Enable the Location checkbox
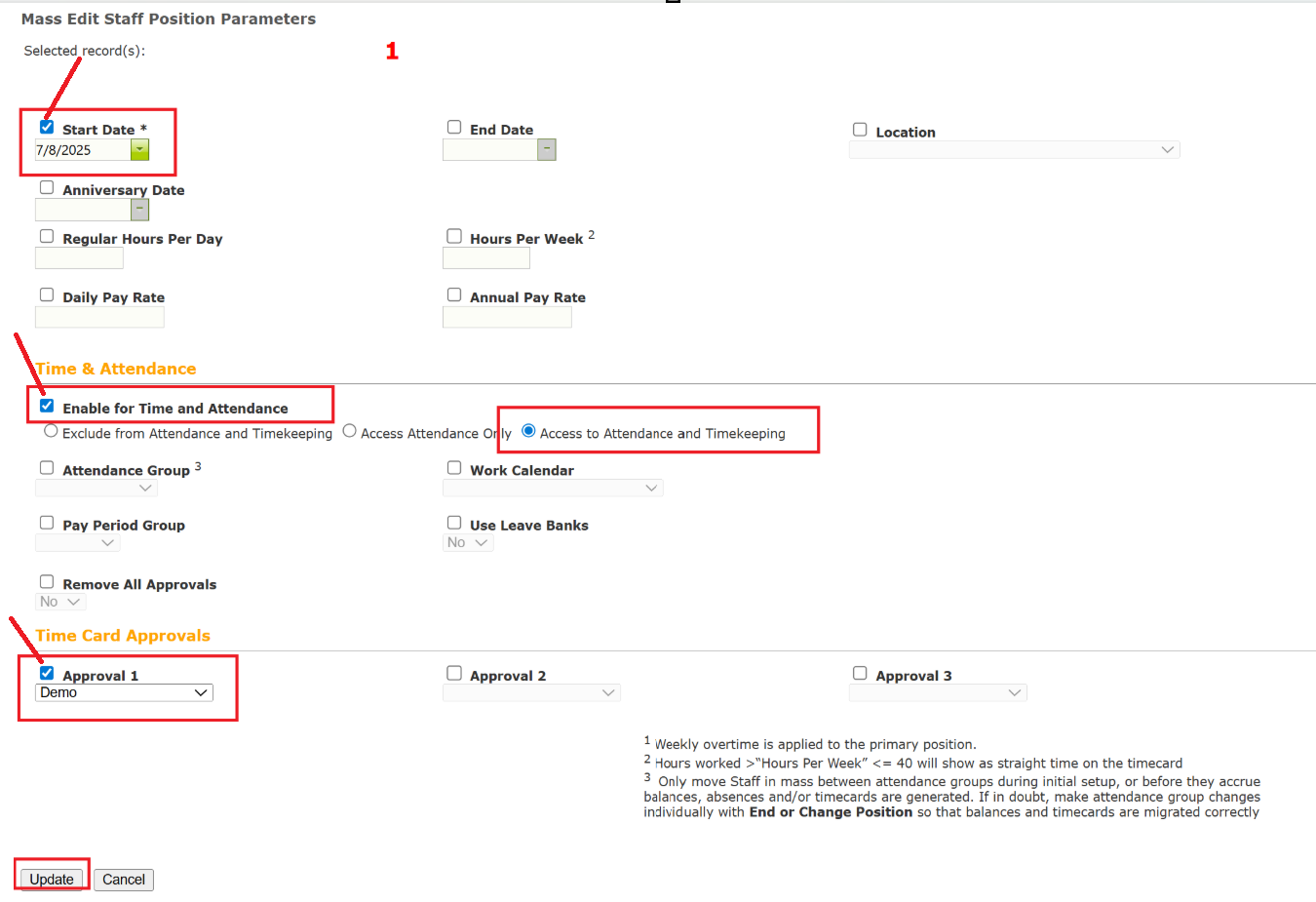The height and width of the screenshot is (902, 1316). click(860, 129)
